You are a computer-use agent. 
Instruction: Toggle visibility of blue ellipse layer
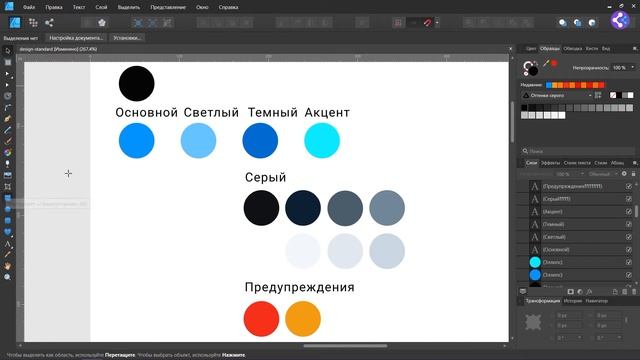click(629, 275)
